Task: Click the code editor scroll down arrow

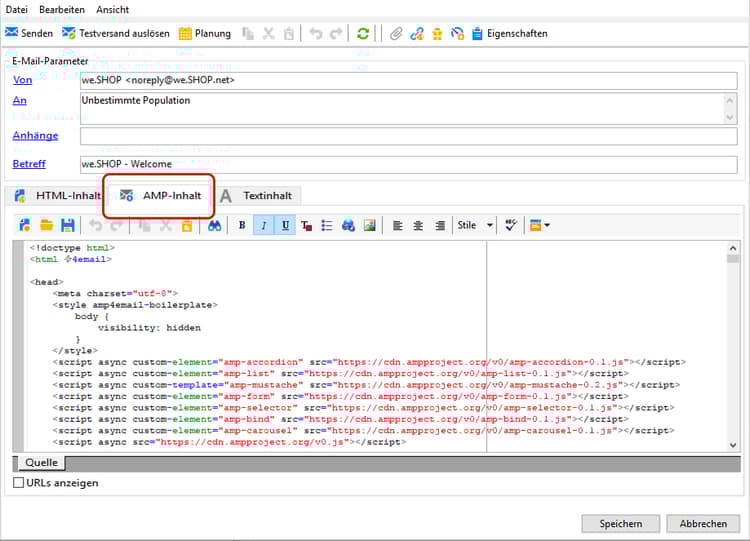Action: (733, 445)
